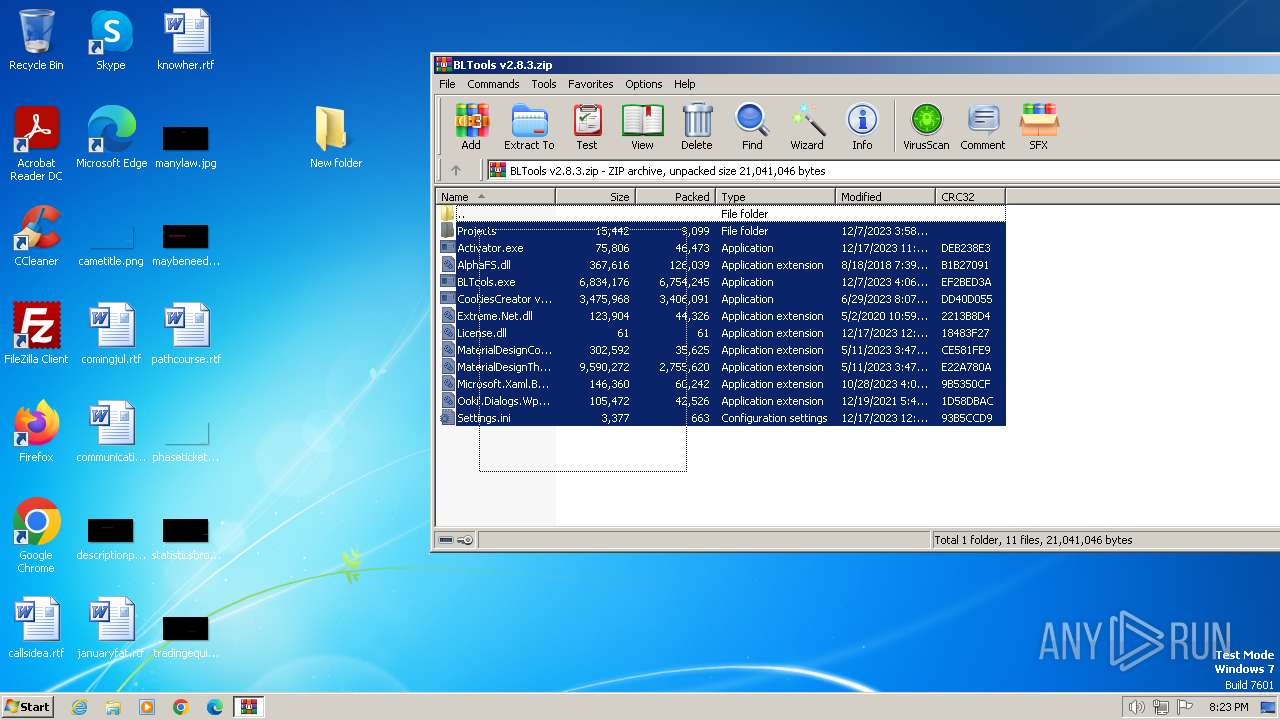Open the media player taskbar icon

tap(147, 707)
